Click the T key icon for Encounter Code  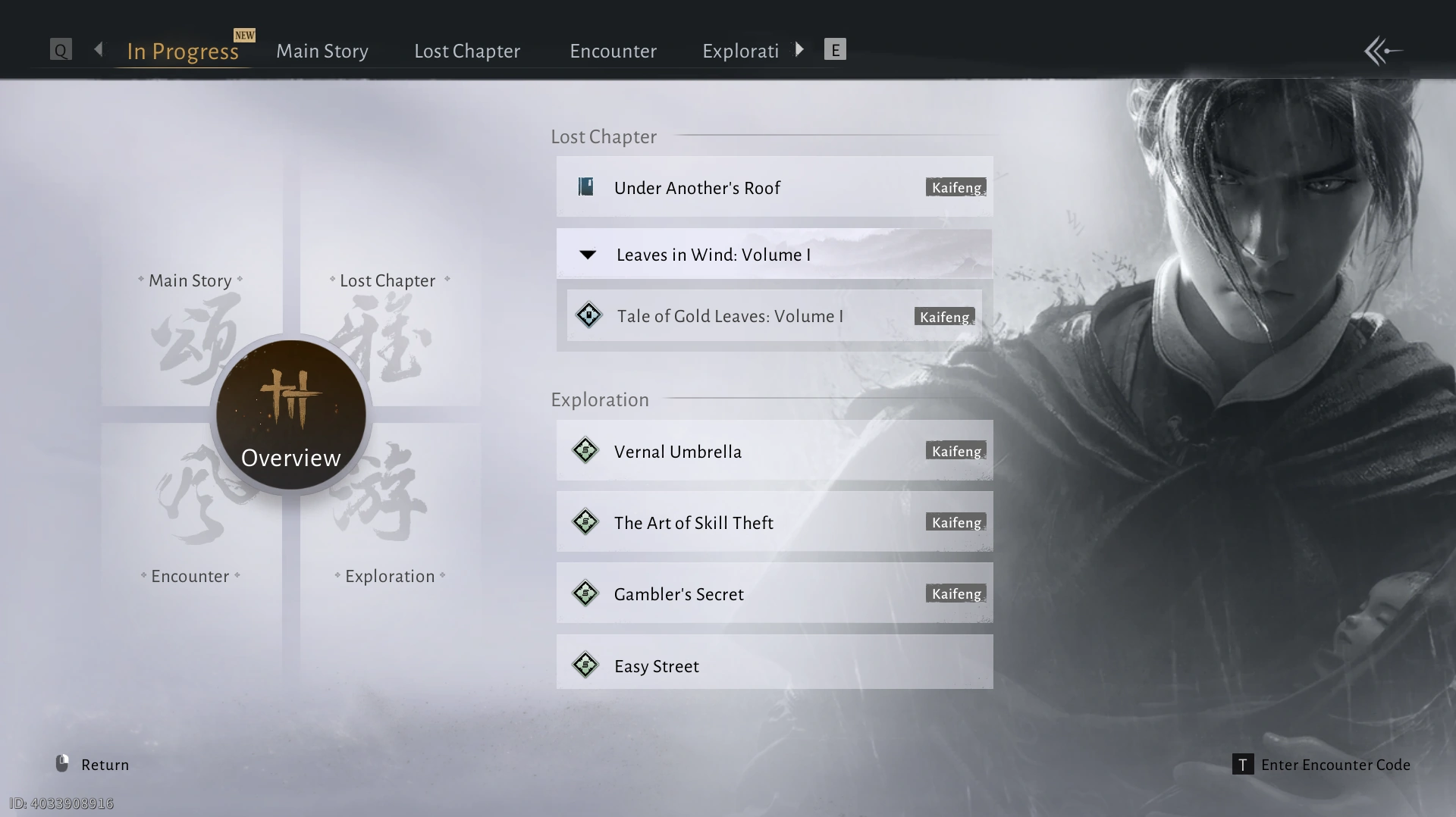pyautogui.click(x=1243, y=765)
